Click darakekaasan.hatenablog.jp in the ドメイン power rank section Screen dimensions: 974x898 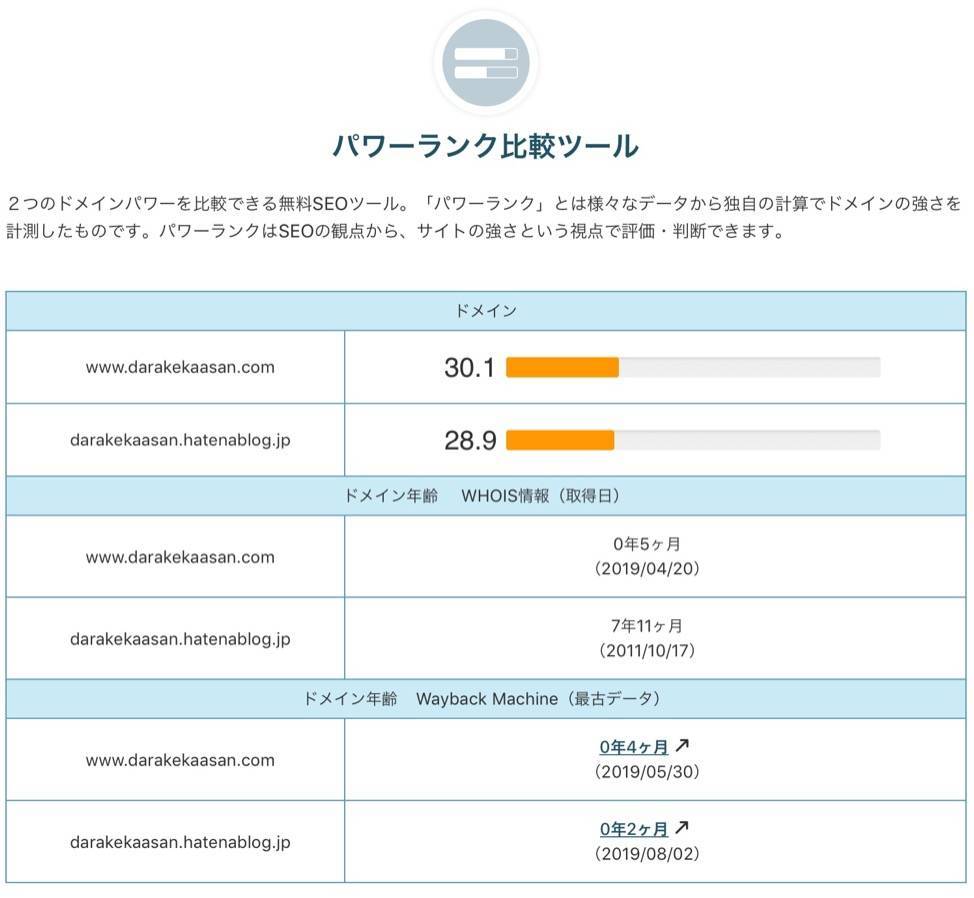tap(180, 440)
